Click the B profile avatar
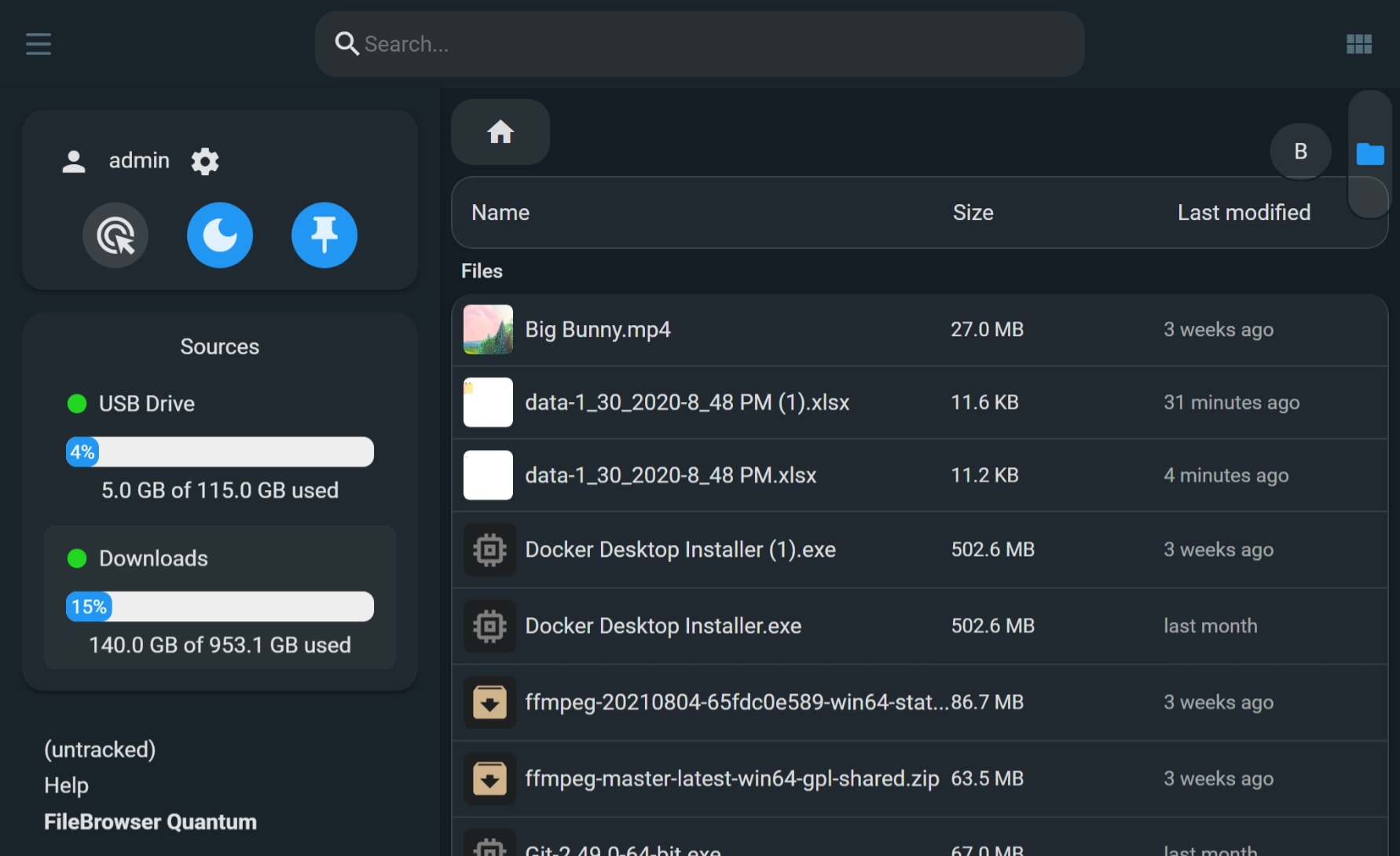This screenshot has height=856, width=1400. click(1300, 151)
